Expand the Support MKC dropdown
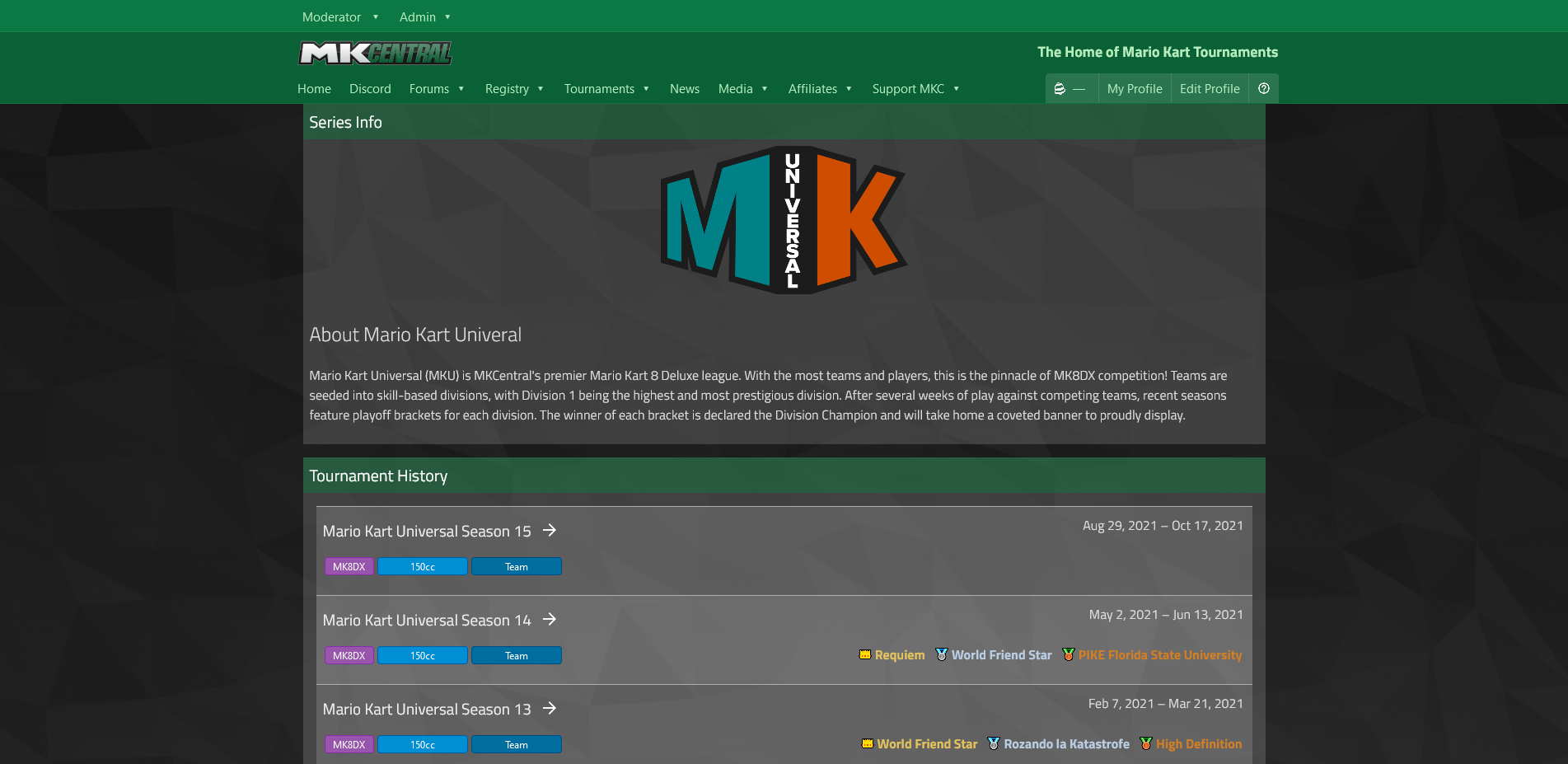1568x764 pixels. click(915, 89)
